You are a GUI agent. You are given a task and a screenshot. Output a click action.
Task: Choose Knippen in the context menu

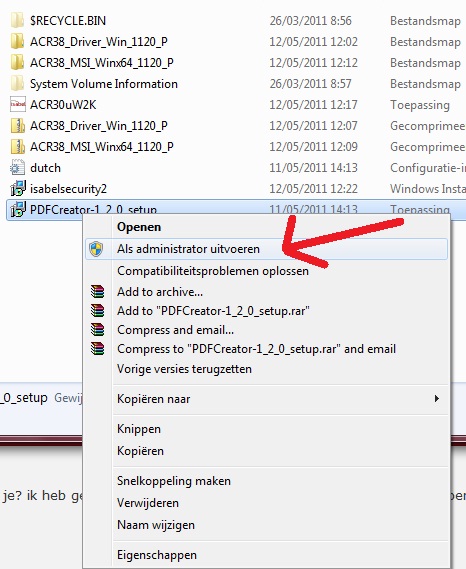[139, 429]
